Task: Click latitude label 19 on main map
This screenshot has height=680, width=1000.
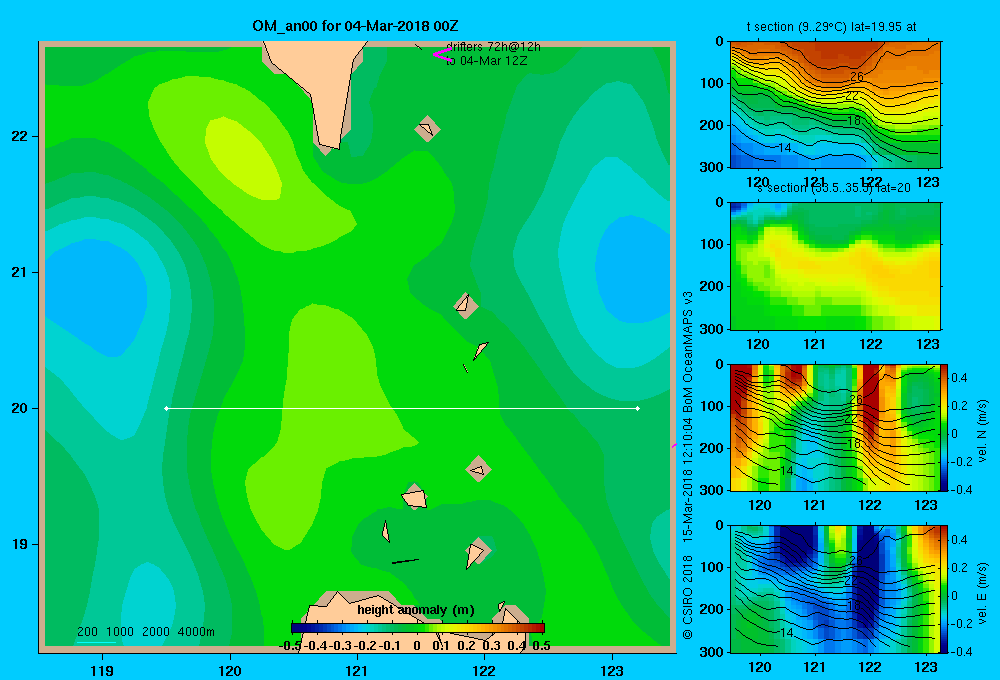Action: (20, 544)
